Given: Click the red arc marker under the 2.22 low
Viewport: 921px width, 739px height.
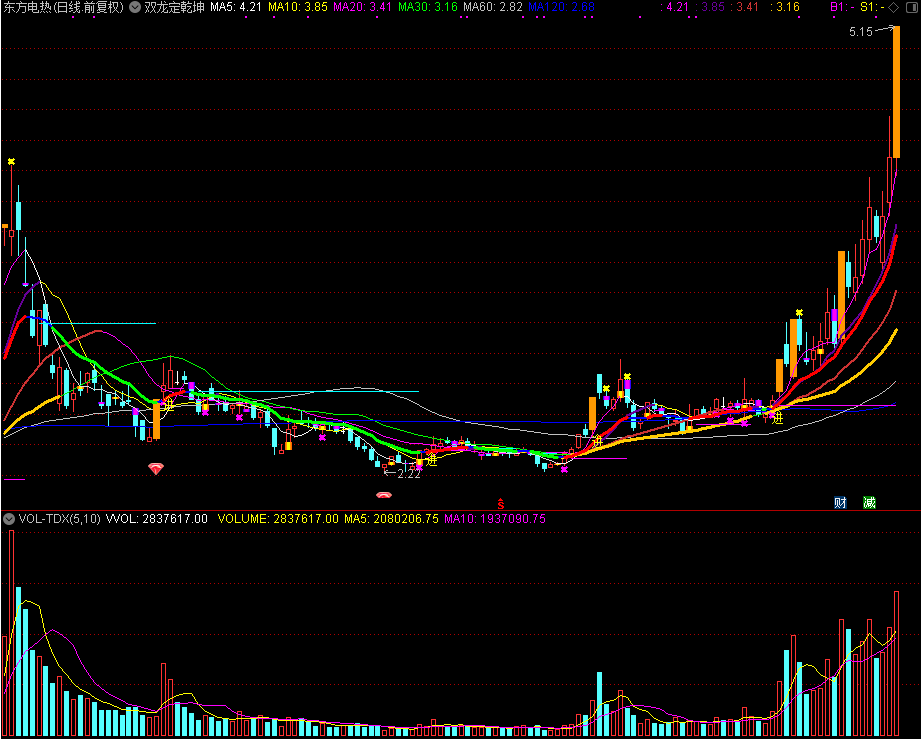Looking at the screenshot, I should point(384,495).
